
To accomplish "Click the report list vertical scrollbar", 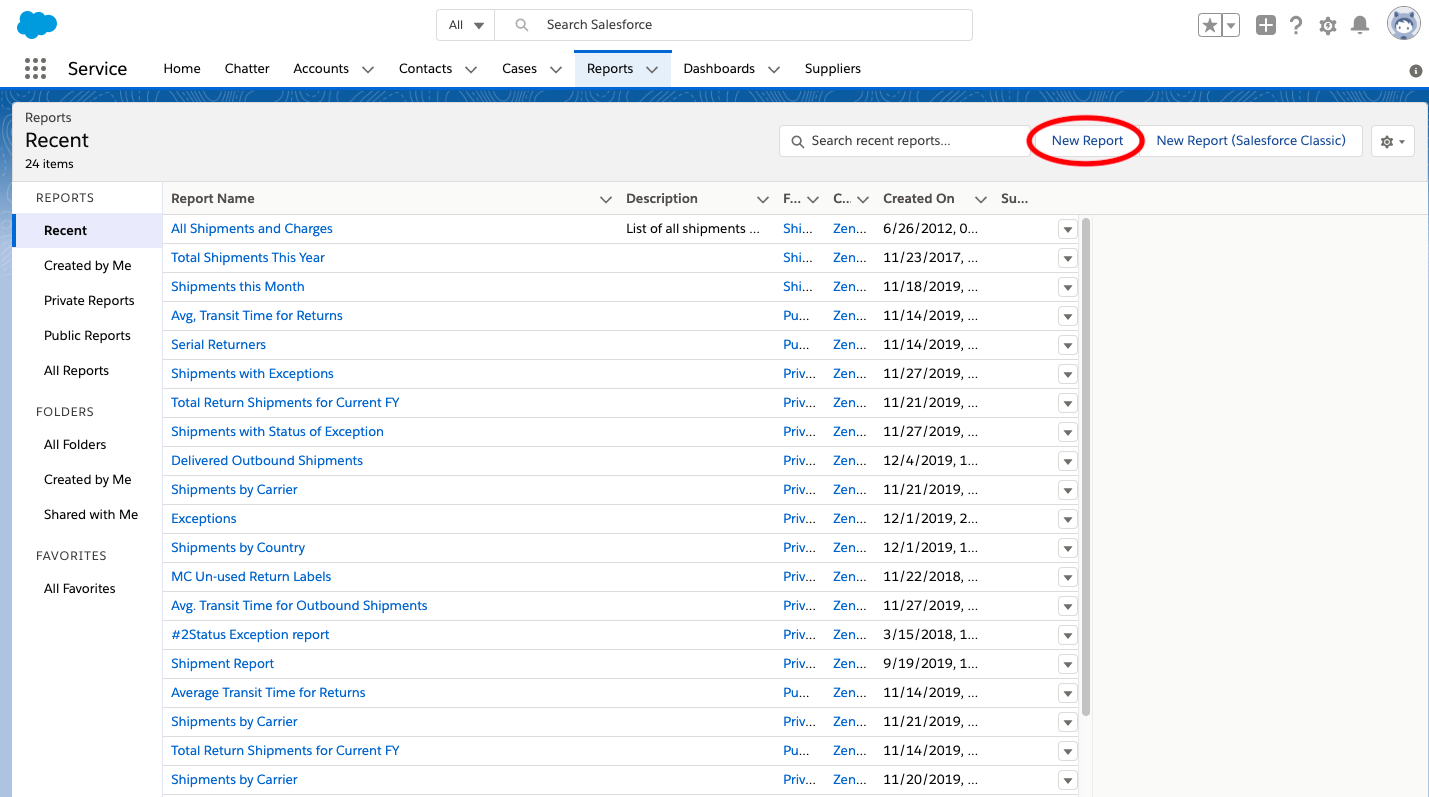I will (x=1086, y=466).
